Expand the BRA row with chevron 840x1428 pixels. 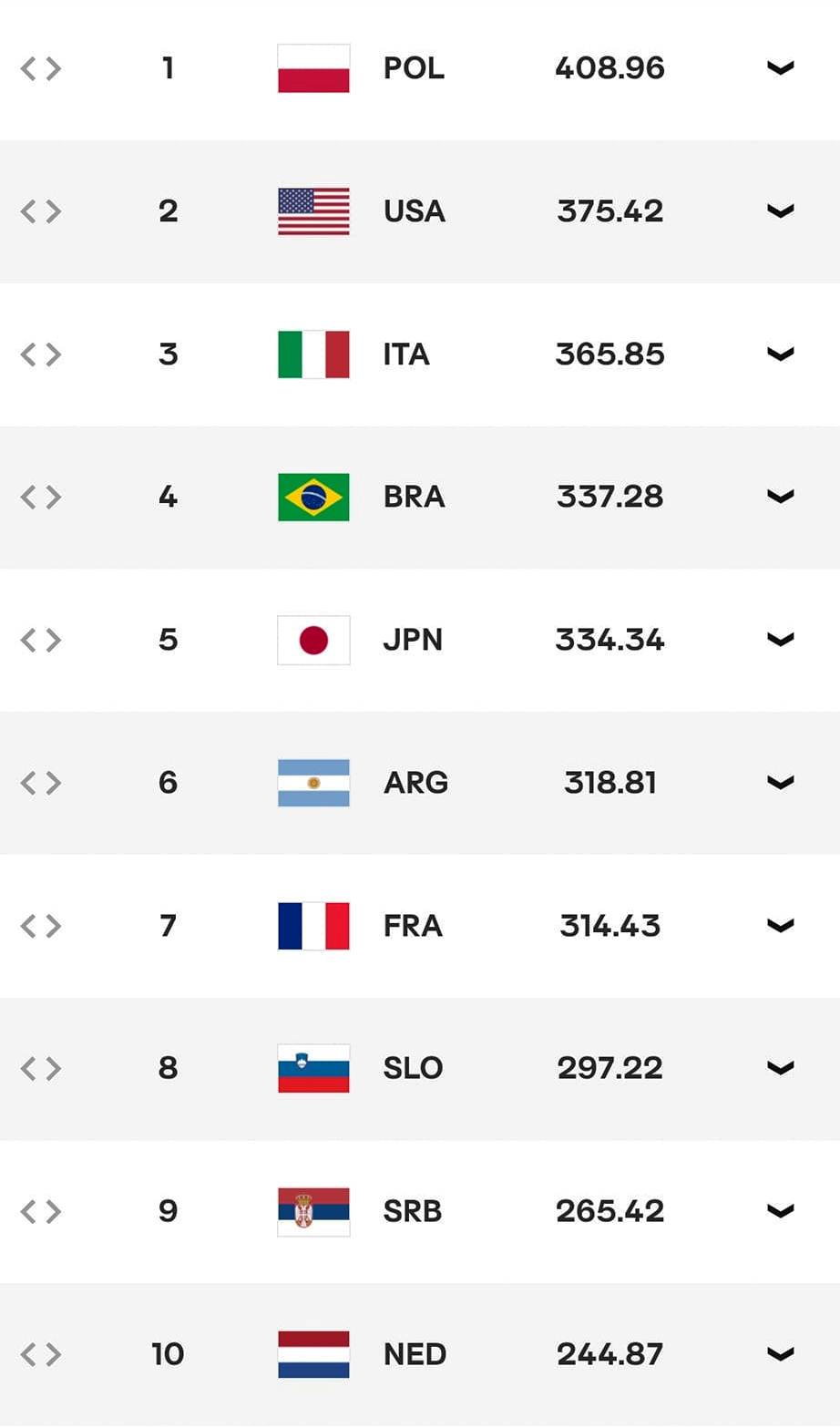[x=781, y=497]
